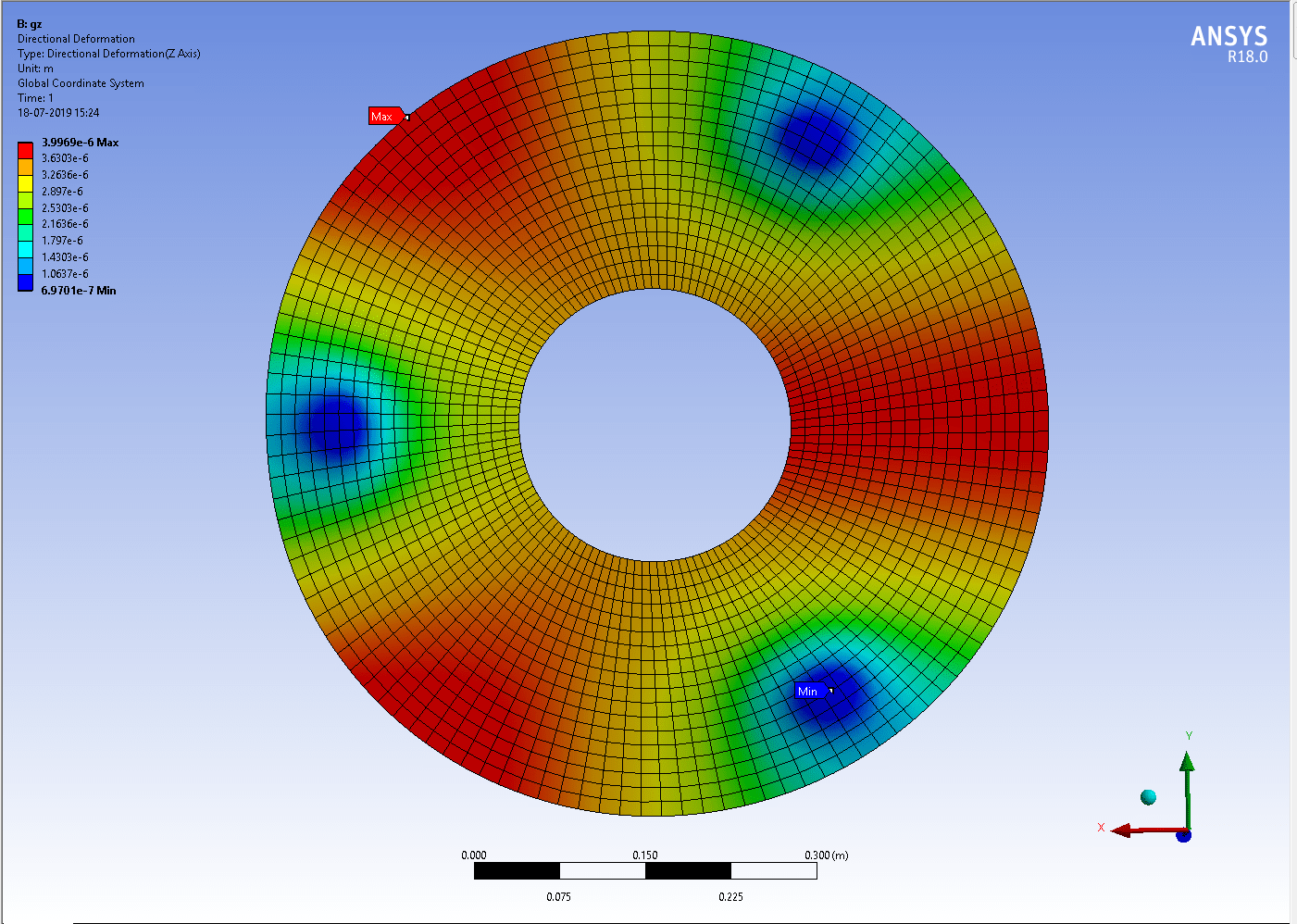Screen dimensions: 1297x924
Task: Click the blue Min probe label
Action: point(808,692)
